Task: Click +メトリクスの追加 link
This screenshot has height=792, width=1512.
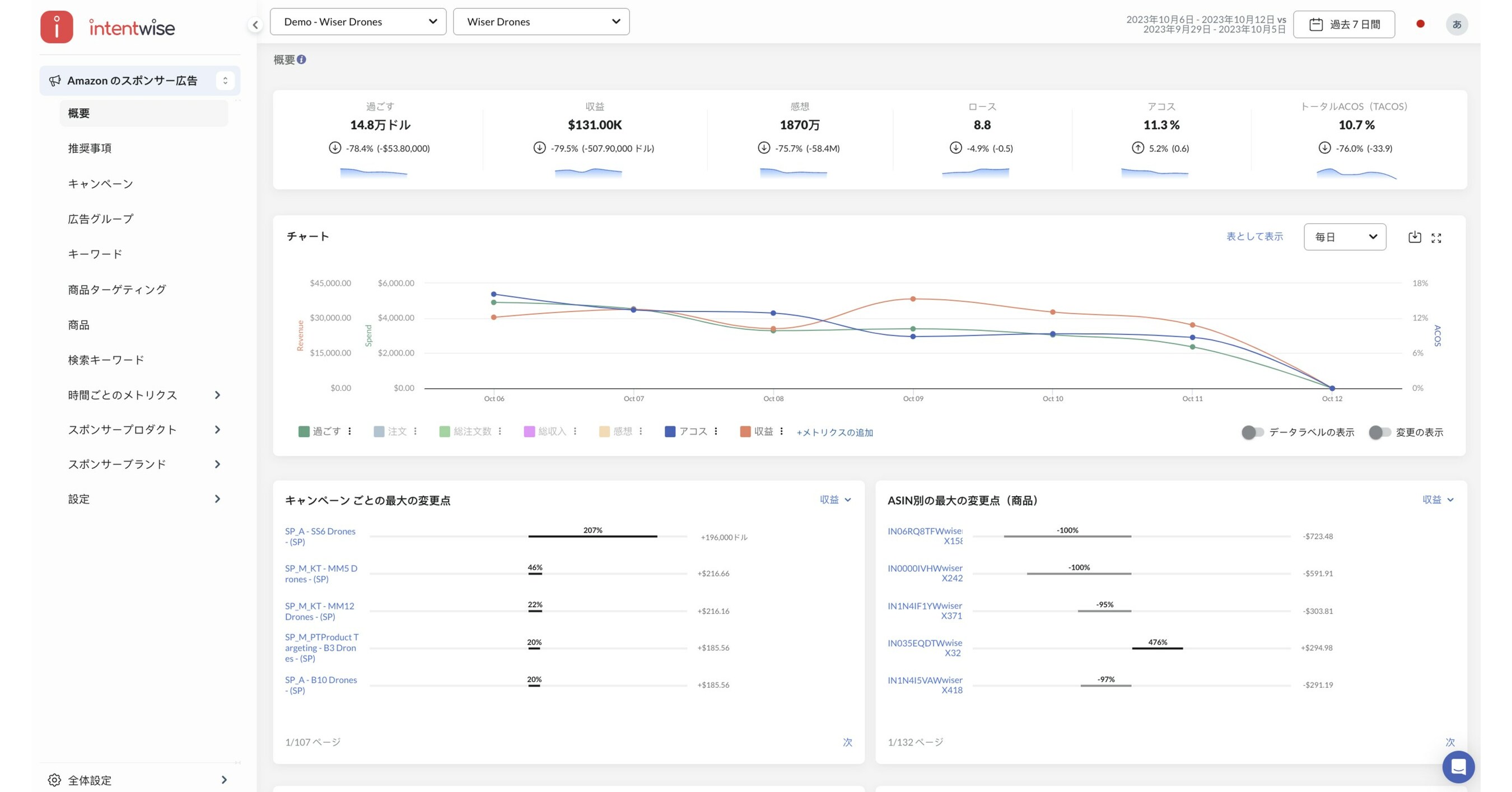Action: 834,432
